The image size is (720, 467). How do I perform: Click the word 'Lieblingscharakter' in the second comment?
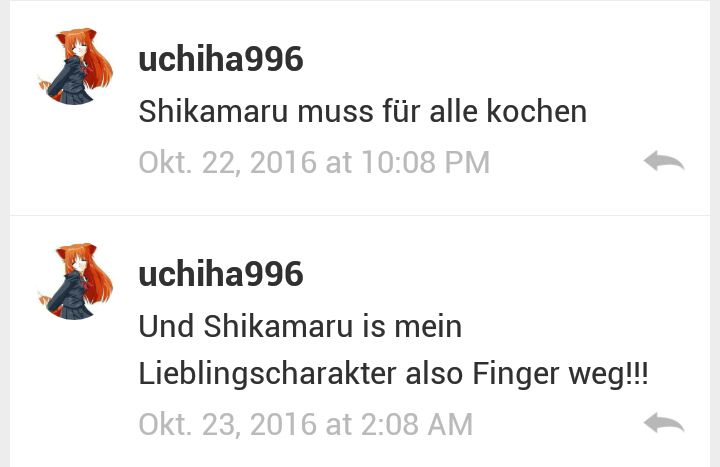click(267, 374)
